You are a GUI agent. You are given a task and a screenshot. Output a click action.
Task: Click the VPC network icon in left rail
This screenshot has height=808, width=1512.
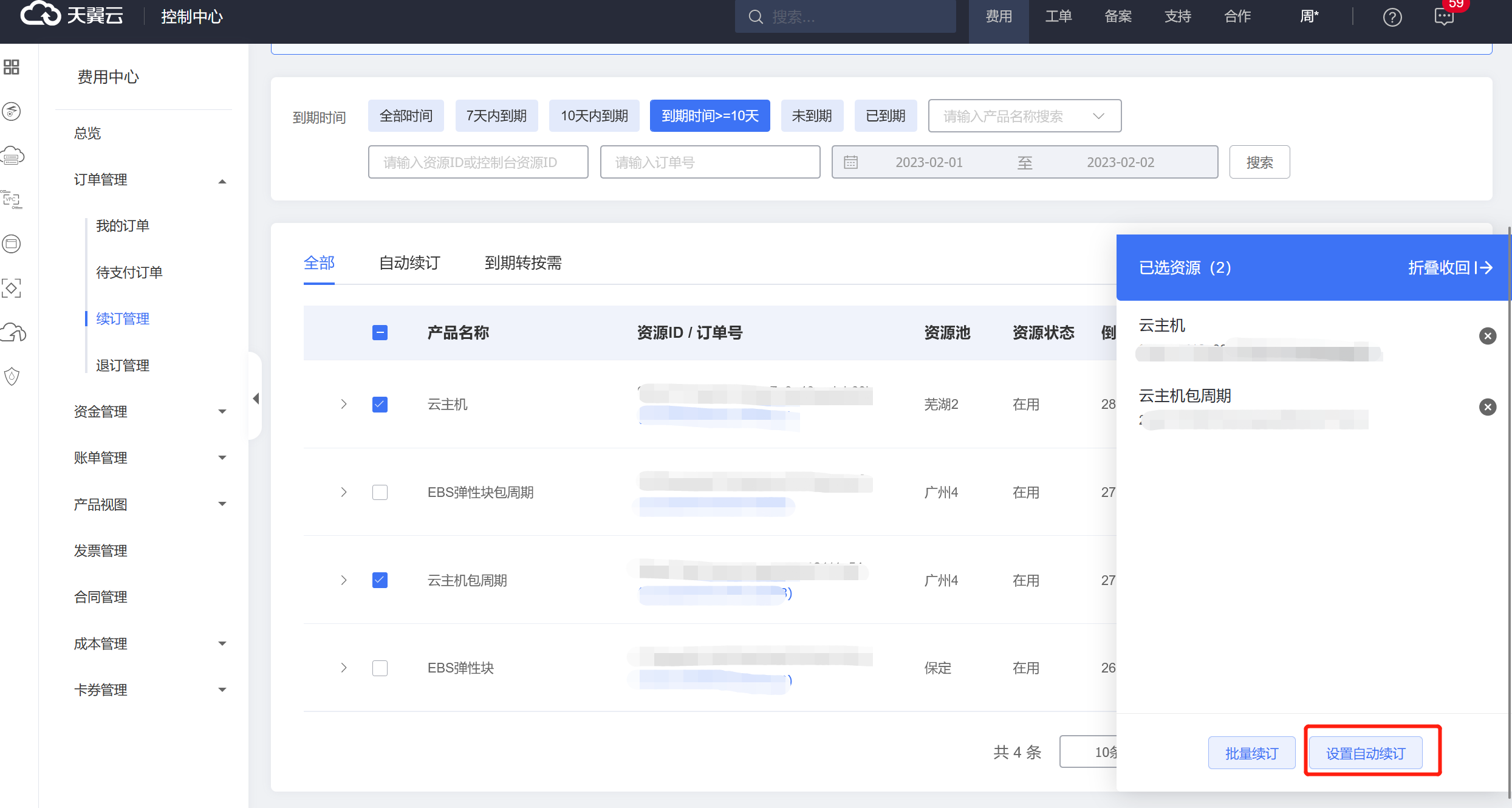click(x=12, y=199)
